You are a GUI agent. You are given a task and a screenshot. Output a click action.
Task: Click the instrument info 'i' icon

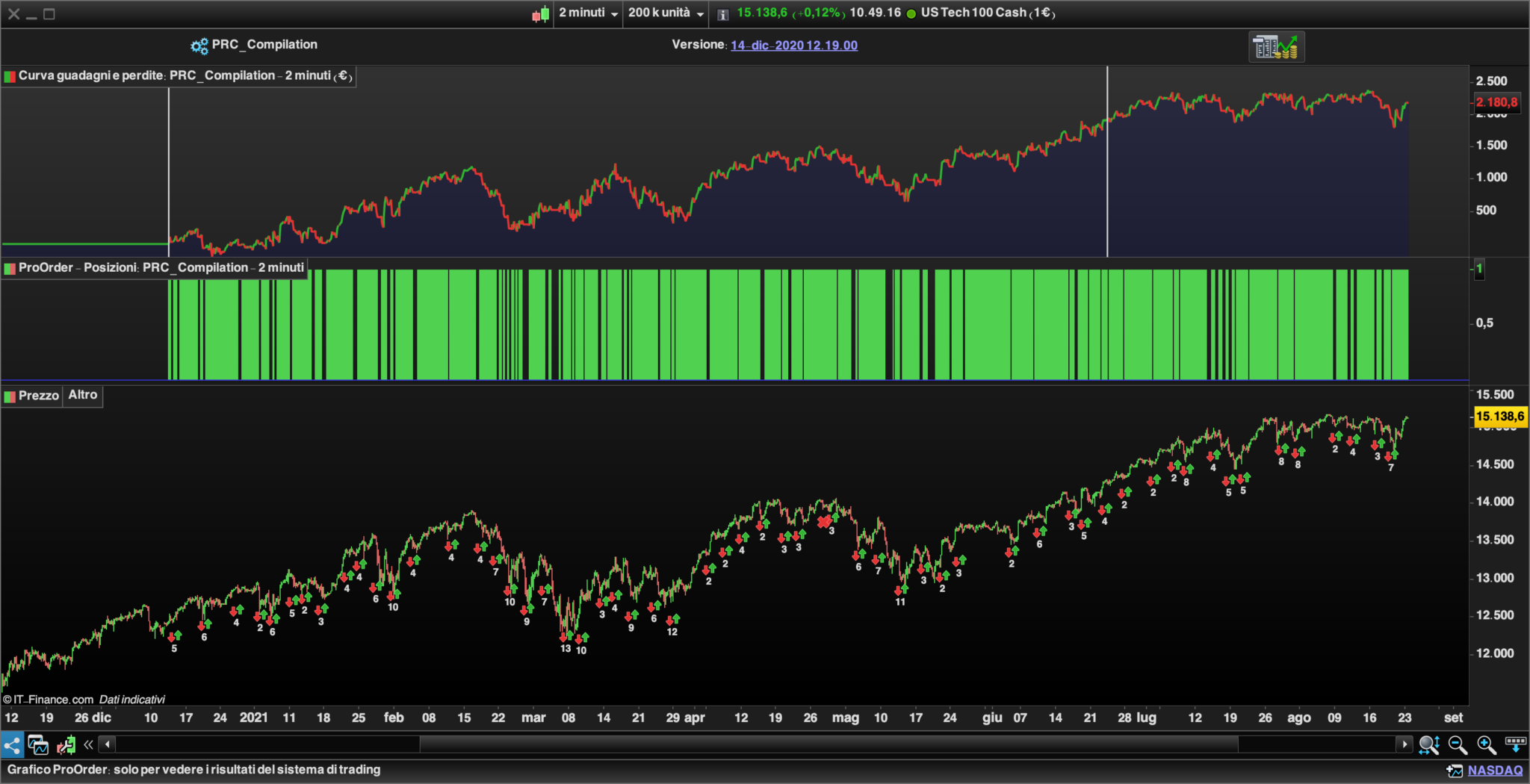click(722, 14)
